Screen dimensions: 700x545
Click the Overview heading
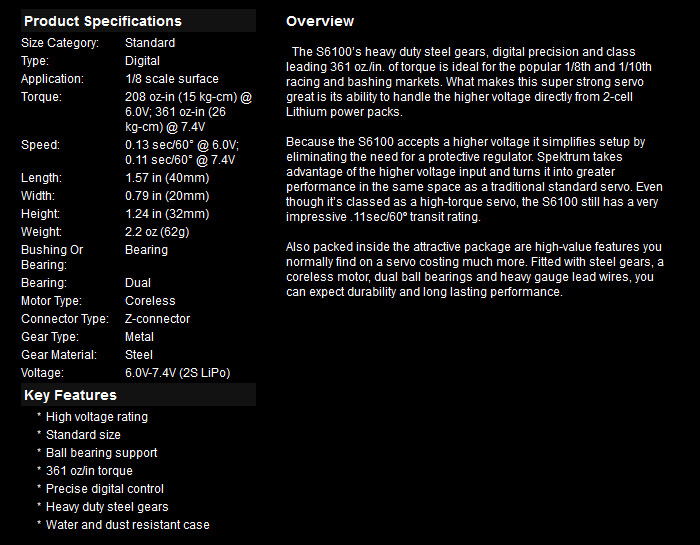[x=320, y=21]
